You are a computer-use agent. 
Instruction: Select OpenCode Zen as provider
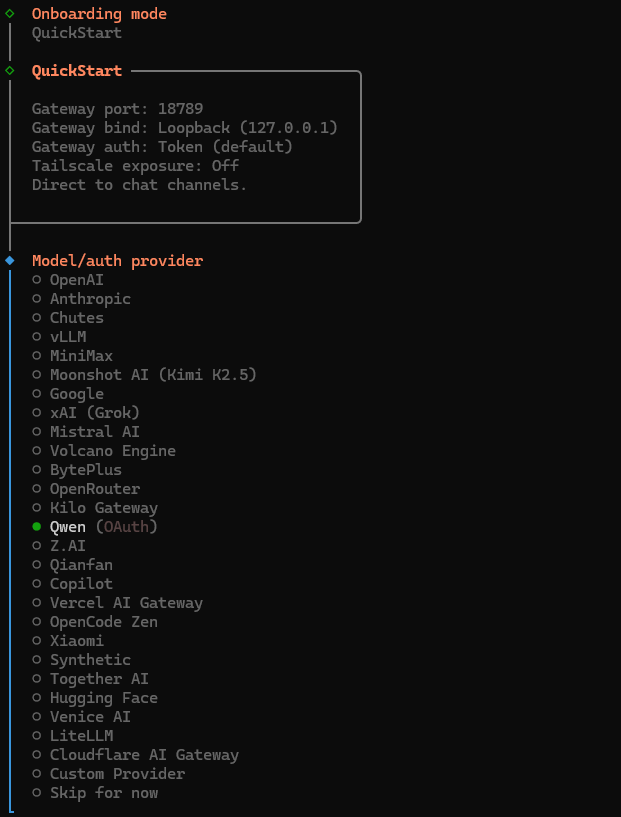[x=95, y=622]
